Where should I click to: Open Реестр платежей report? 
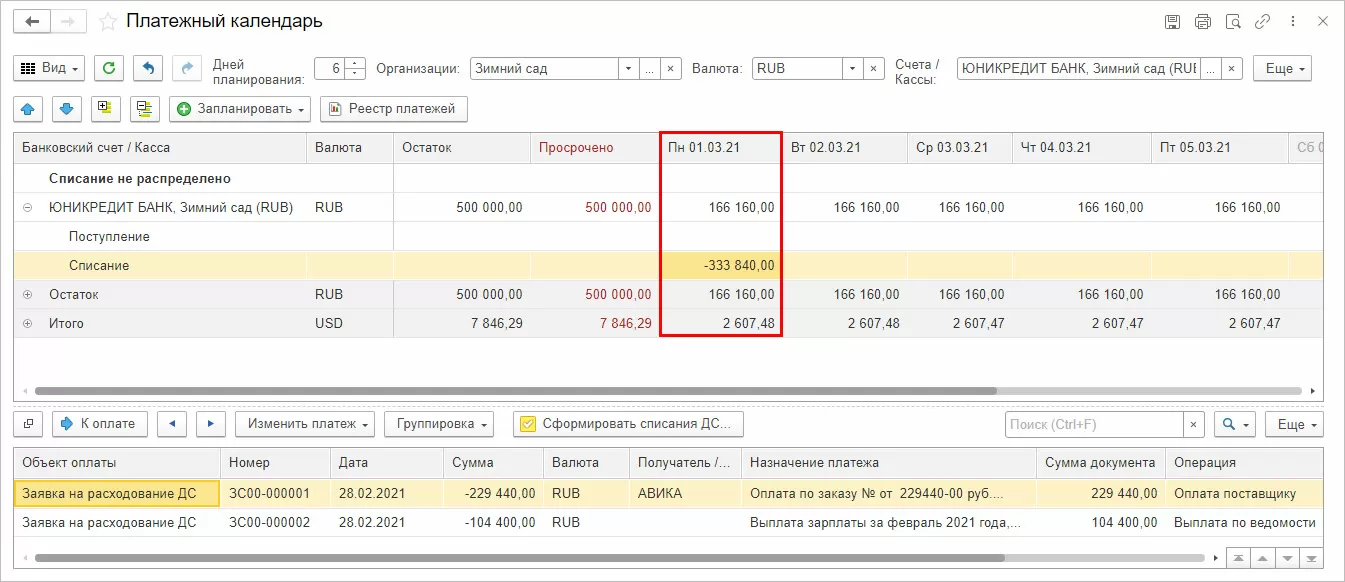(x=394, y=108)
